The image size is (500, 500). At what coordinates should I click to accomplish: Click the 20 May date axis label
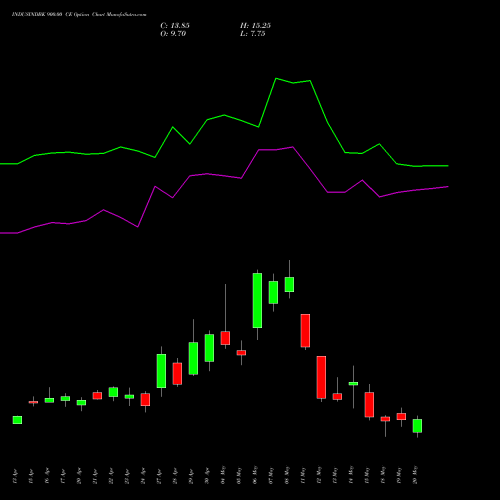point(415,475)
